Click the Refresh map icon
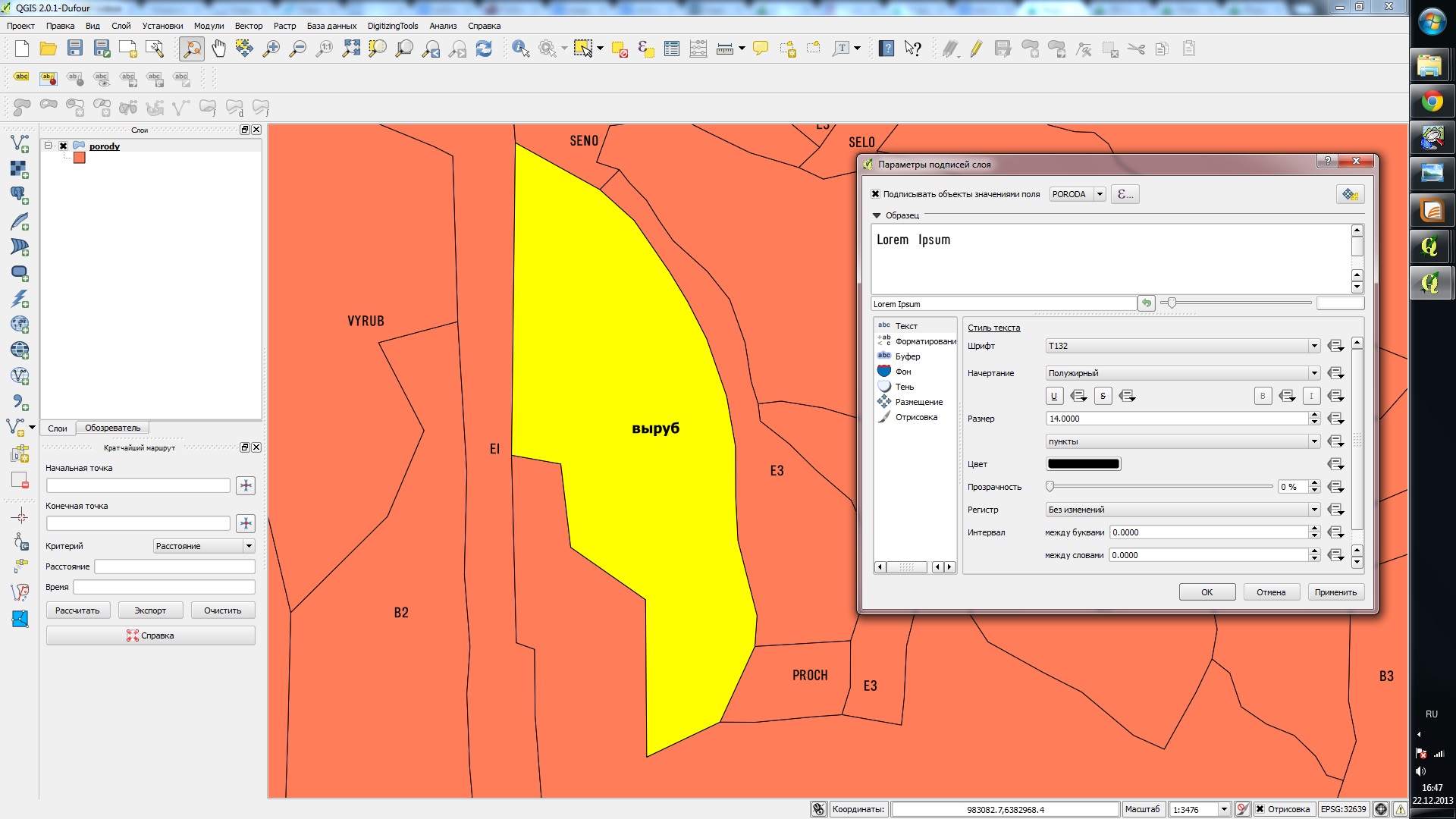The image size is (1456, 819). (484, 49)
